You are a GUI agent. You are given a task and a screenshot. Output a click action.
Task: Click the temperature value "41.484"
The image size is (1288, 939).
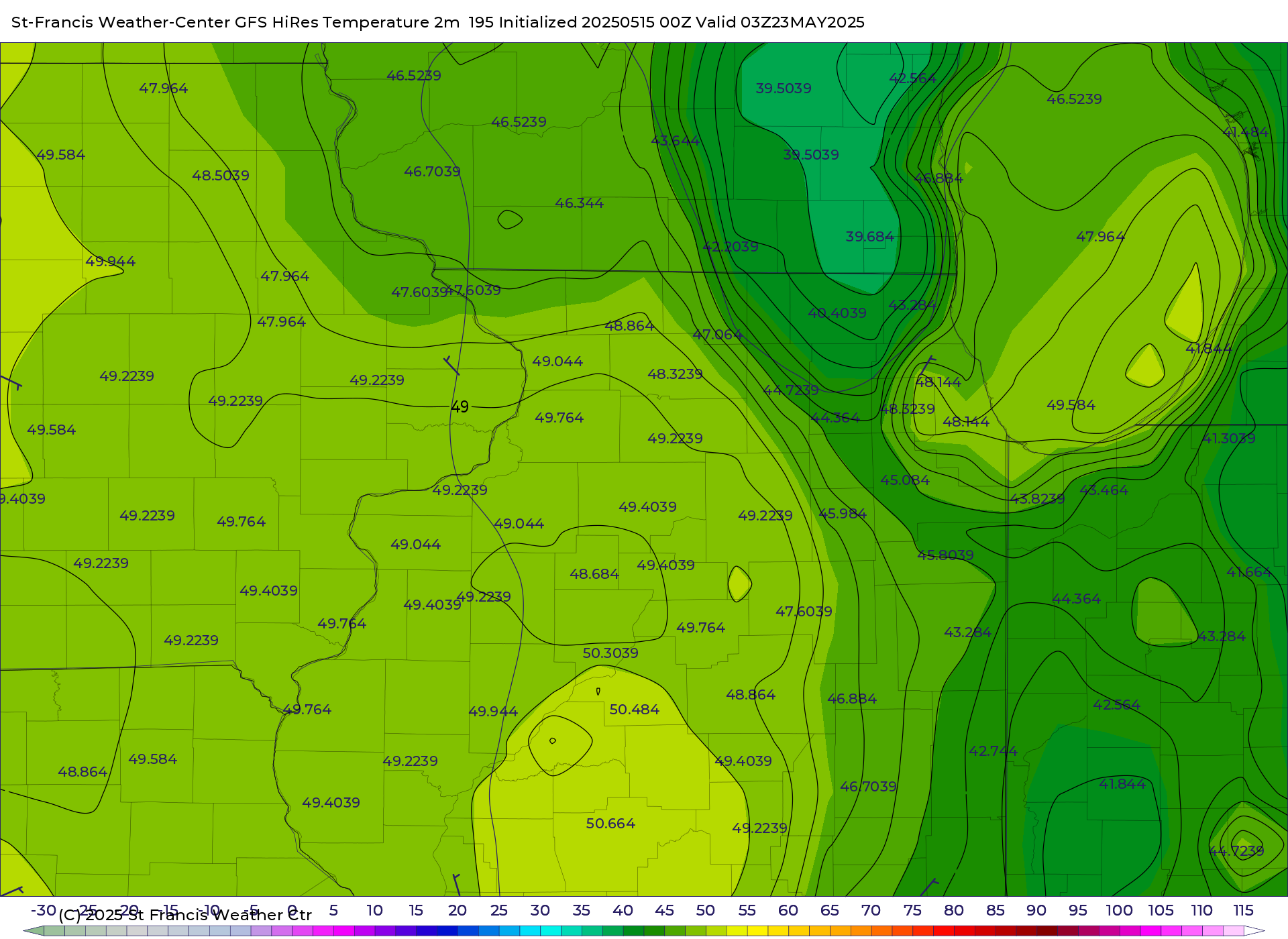coord(1245,131)
